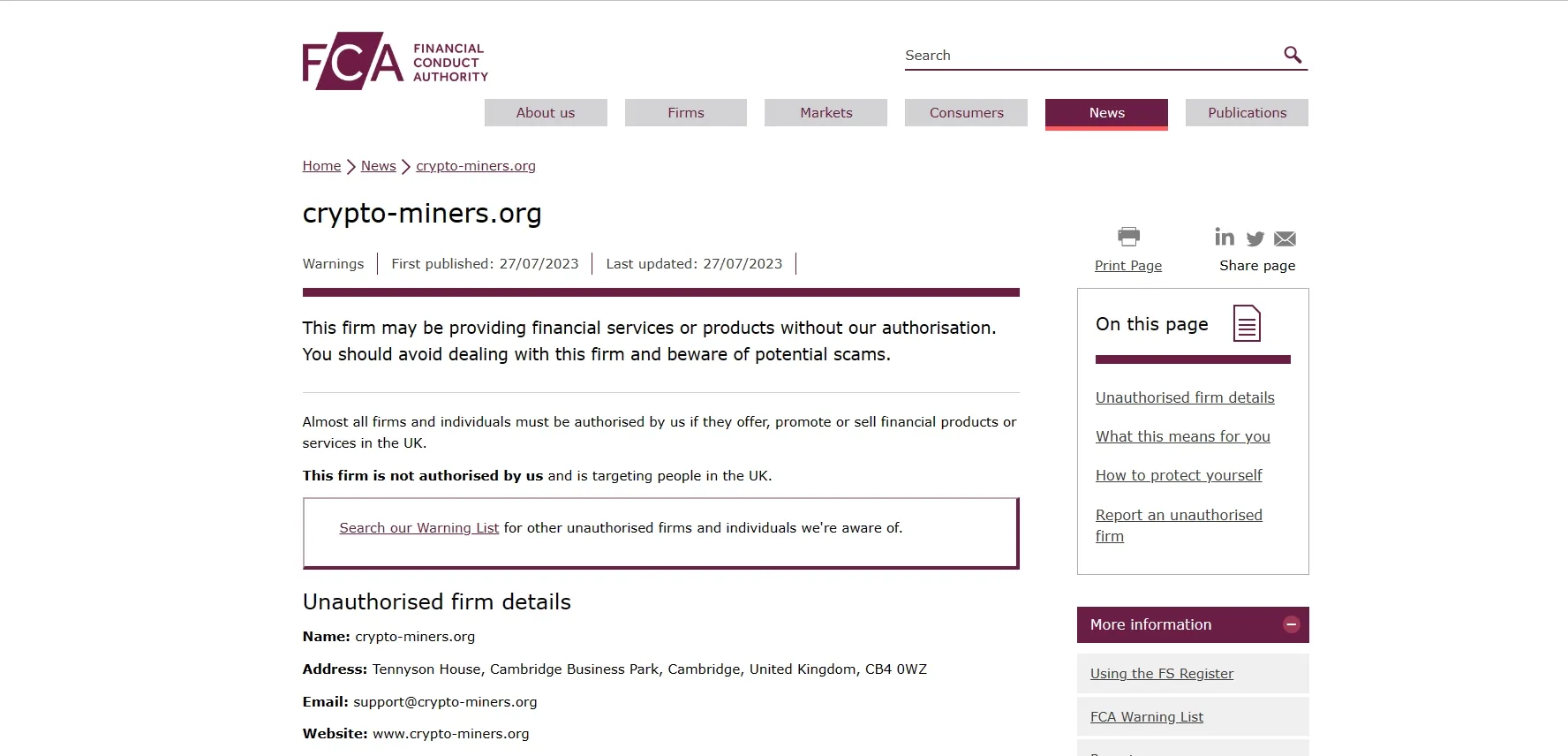
Task: Go to Home breadcrumb link
Action: coord(321,166)
